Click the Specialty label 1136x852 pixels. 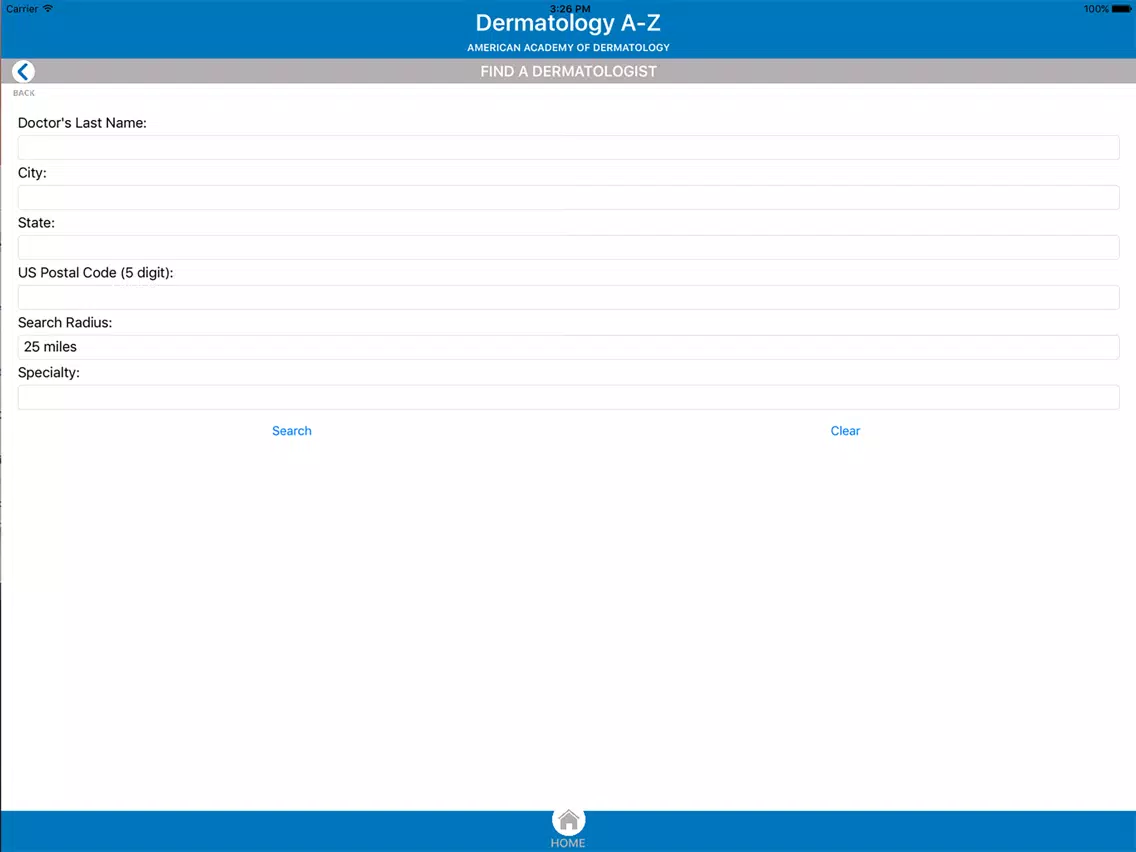coord(49,372)
